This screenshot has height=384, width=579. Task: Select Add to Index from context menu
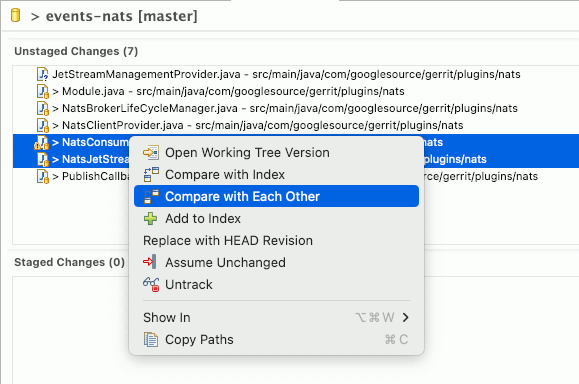[x=276, y=218]
